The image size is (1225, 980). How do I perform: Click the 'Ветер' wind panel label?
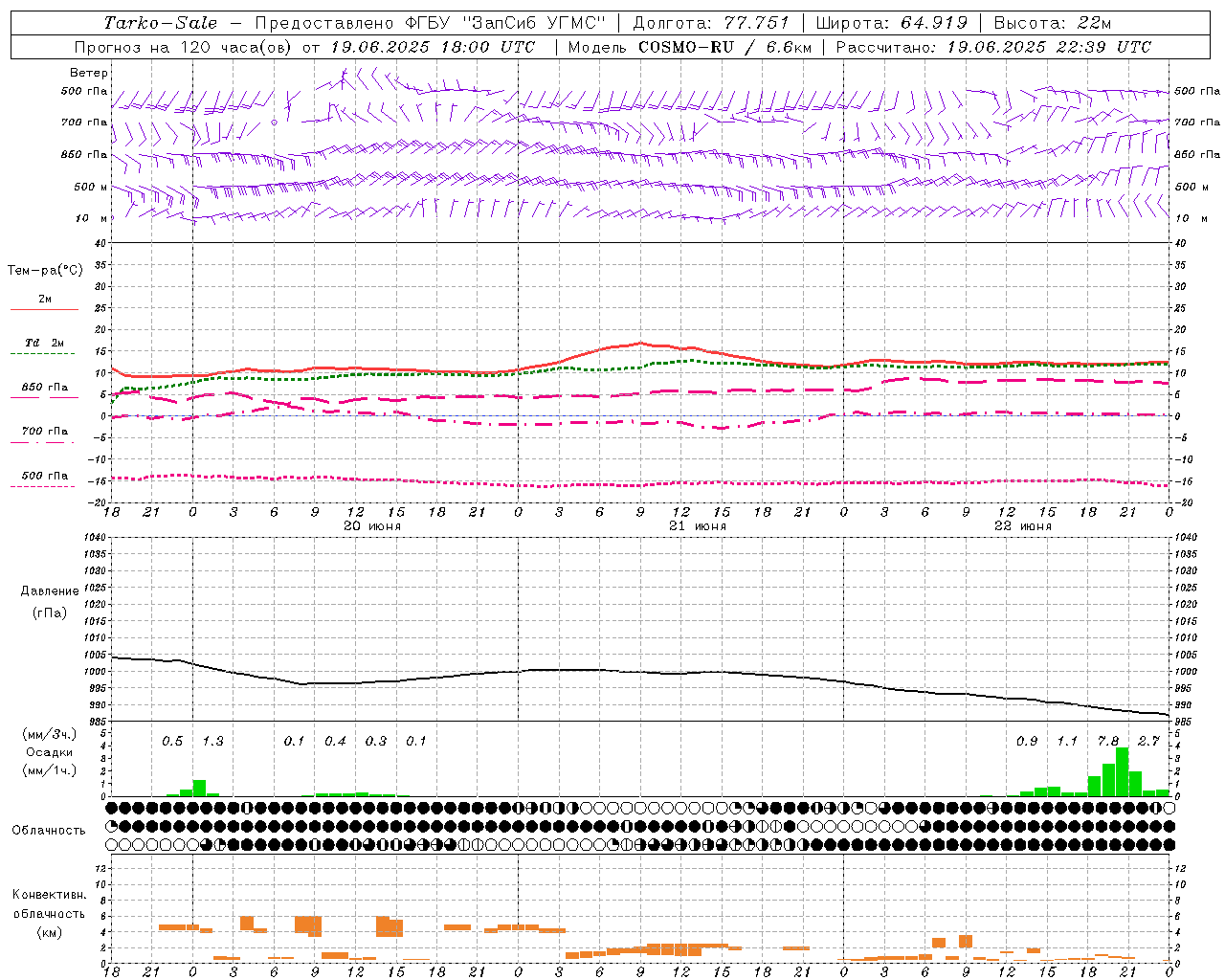[x=89, y=73]
